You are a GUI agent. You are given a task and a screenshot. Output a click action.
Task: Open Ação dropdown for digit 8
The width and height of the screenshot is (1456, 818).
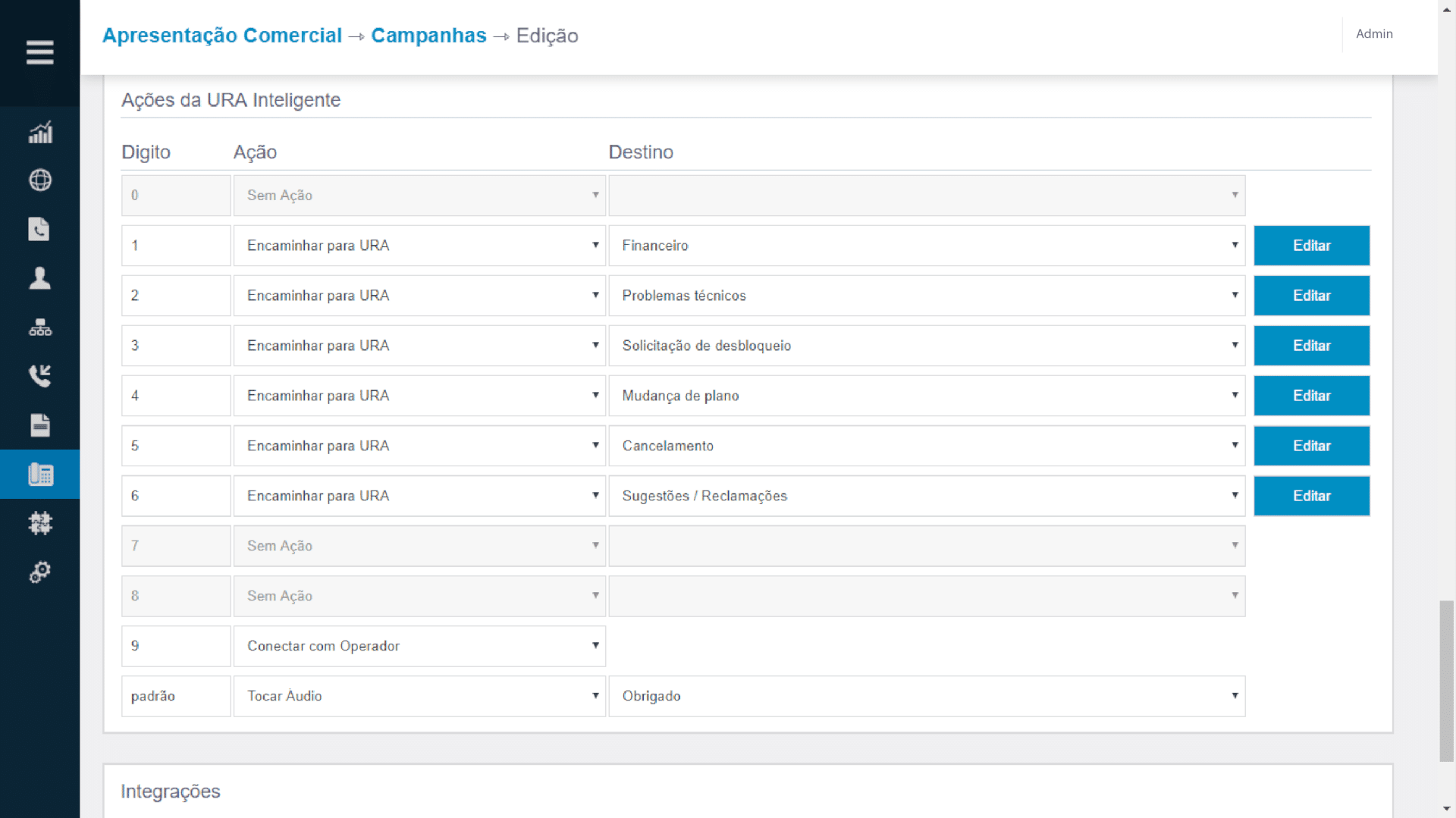point(419,596)
